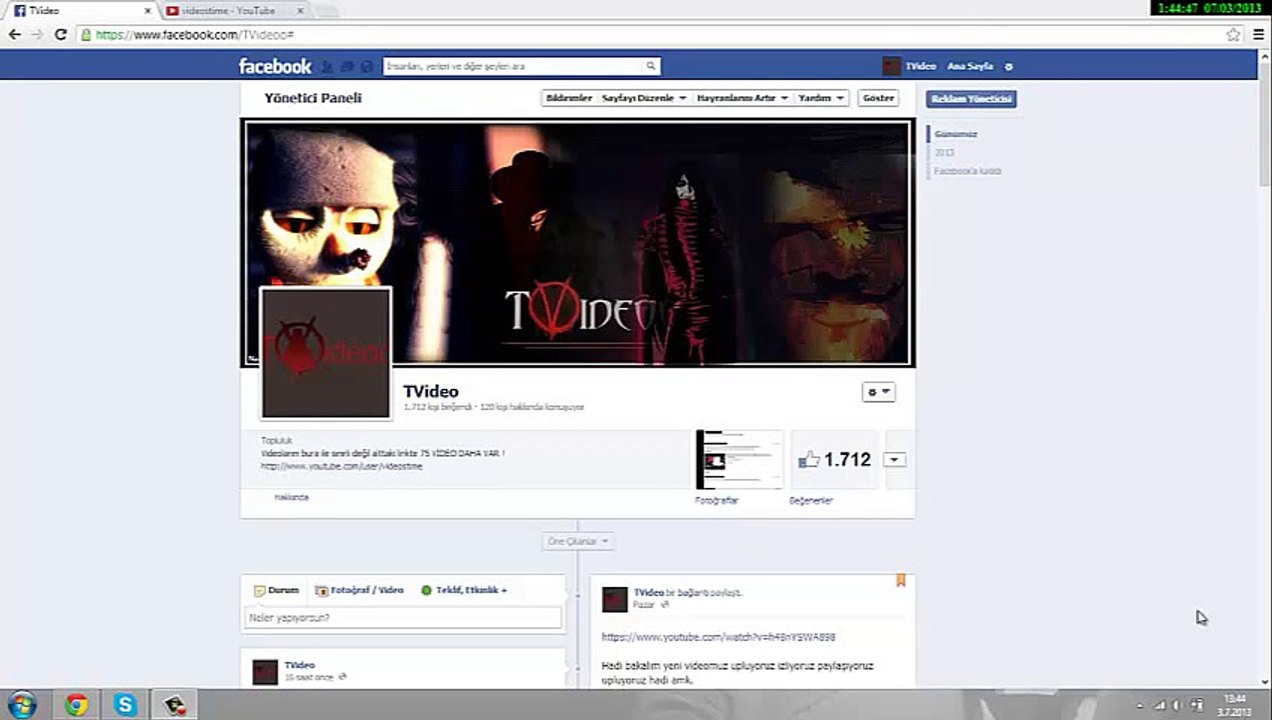
Task: Open the account settings gear in blue header
Action: coord(1008,67)
